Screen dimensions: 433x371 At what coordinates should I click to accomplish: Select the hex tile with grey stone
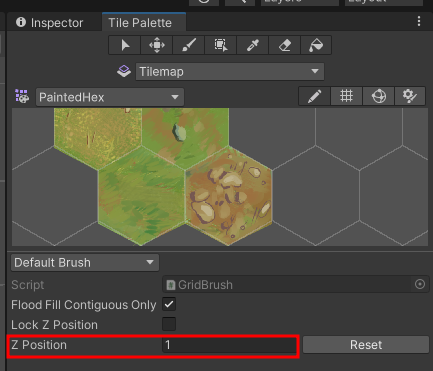pyautogui.click(x=185, y=137)
